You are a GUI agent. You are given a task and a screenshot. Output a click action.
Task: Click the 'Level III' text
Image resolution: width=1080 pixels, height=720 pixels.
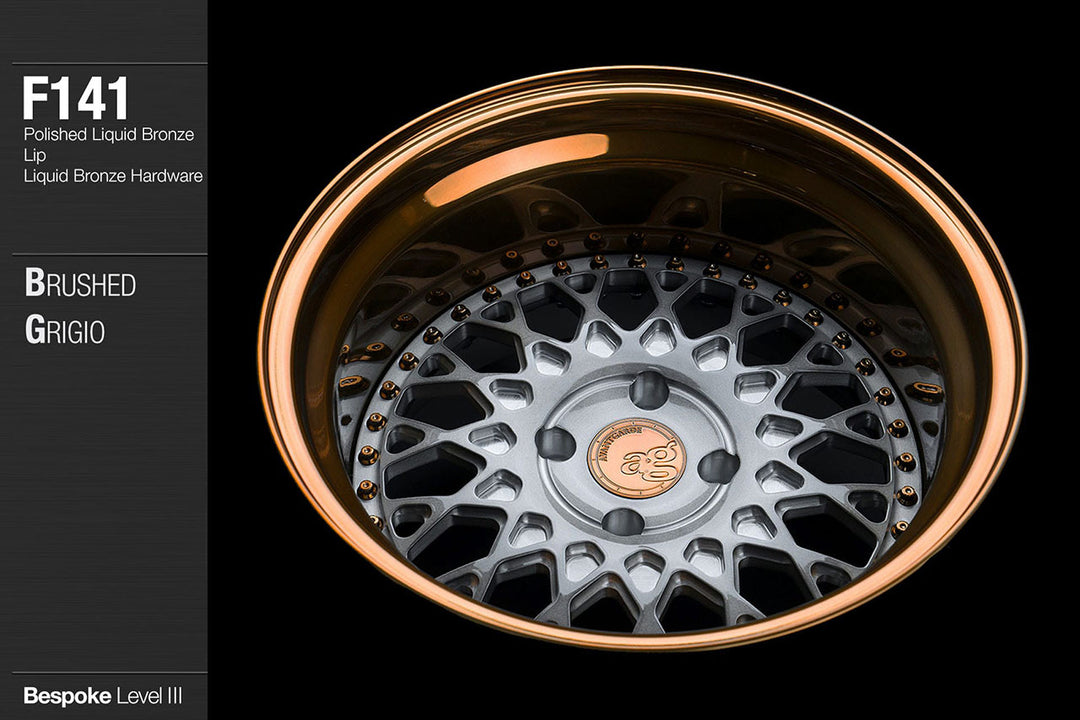coord(149,695)
